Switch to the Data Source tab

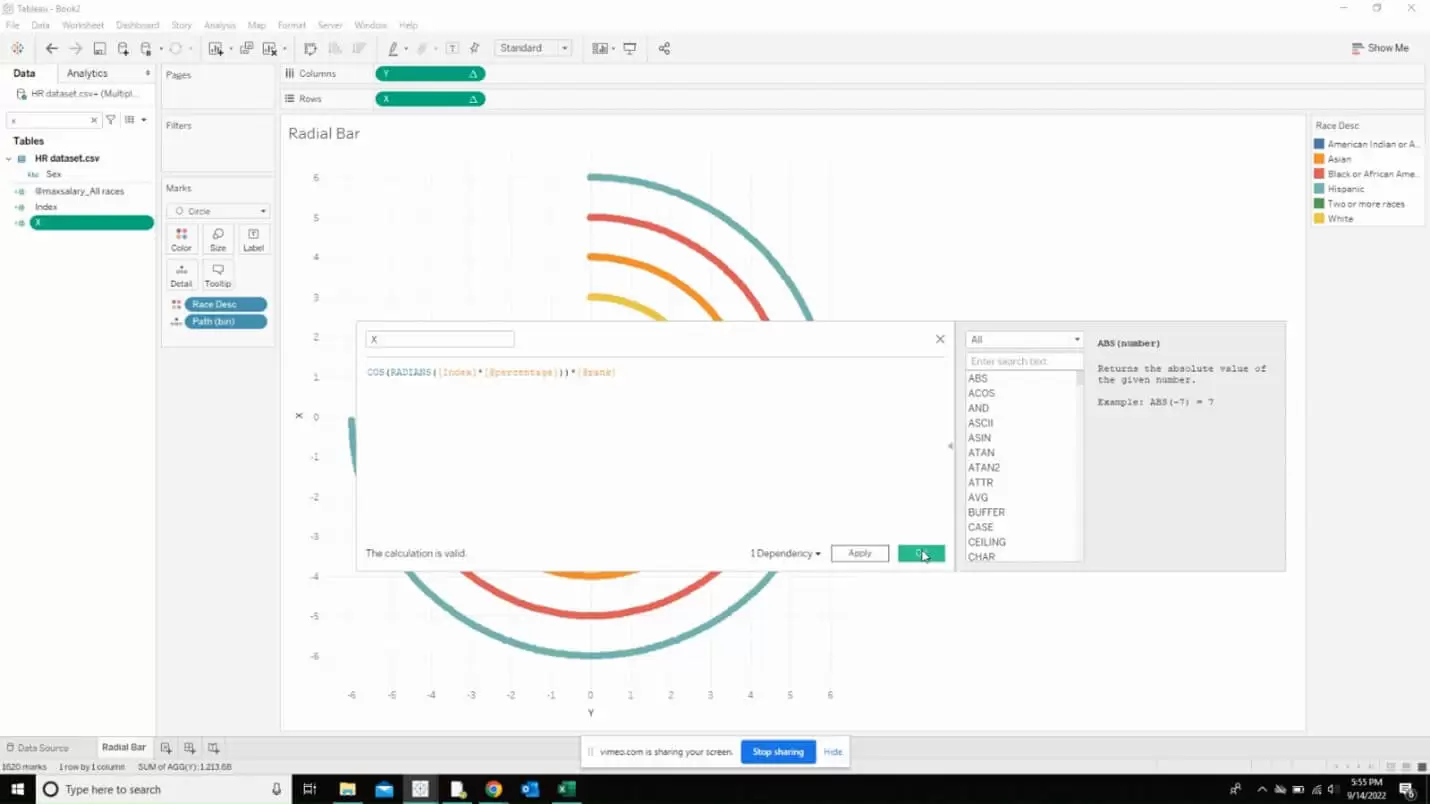(x=43, y=748)
